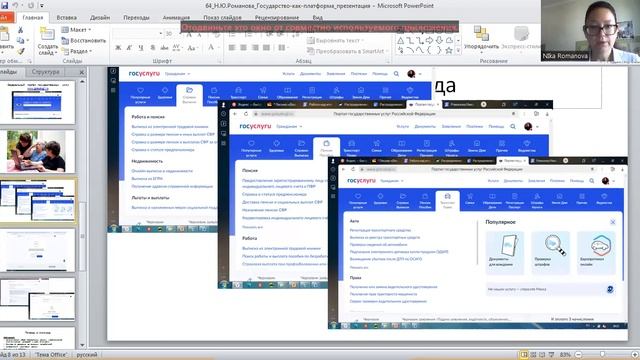Select the five-point star shape
The image size is (640, 360).
point(449,50)
